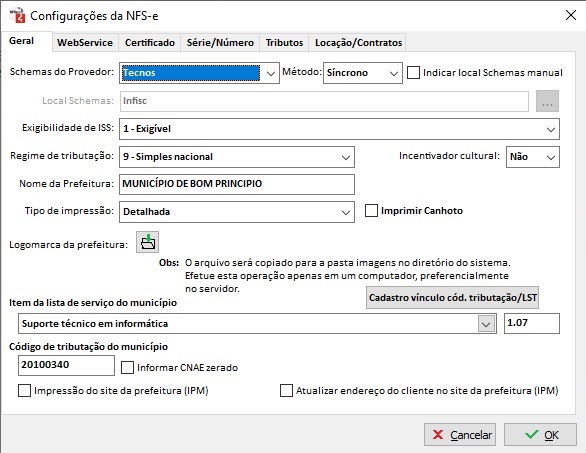Viewport: 586px width, 453px height.
Task: Click the Local Schemas field showing Infisc
Action: pyautogui.click(x=324, y=101)
